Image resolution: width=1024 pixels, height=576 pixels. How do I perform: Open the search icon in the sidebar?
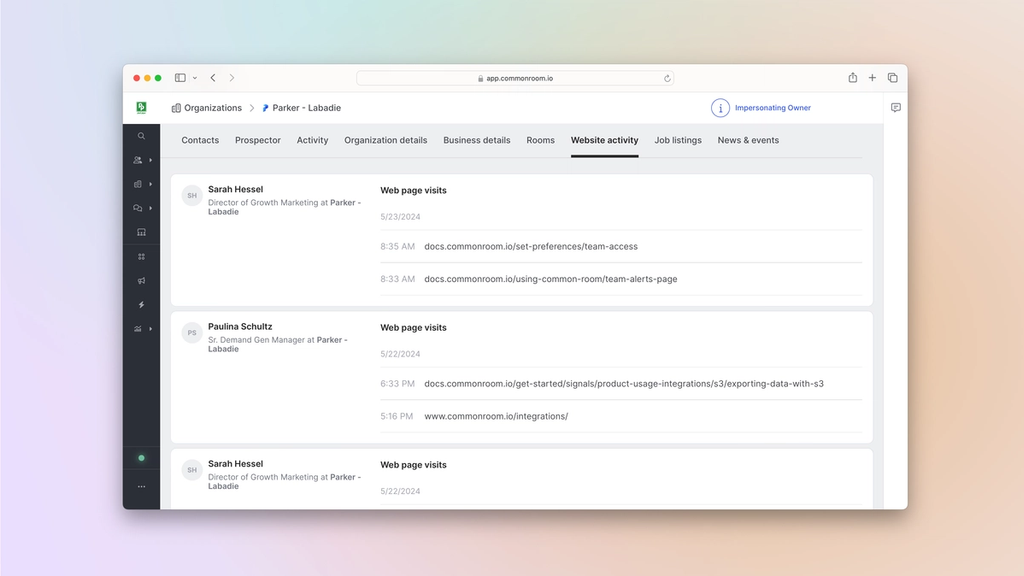pos(141,136)
